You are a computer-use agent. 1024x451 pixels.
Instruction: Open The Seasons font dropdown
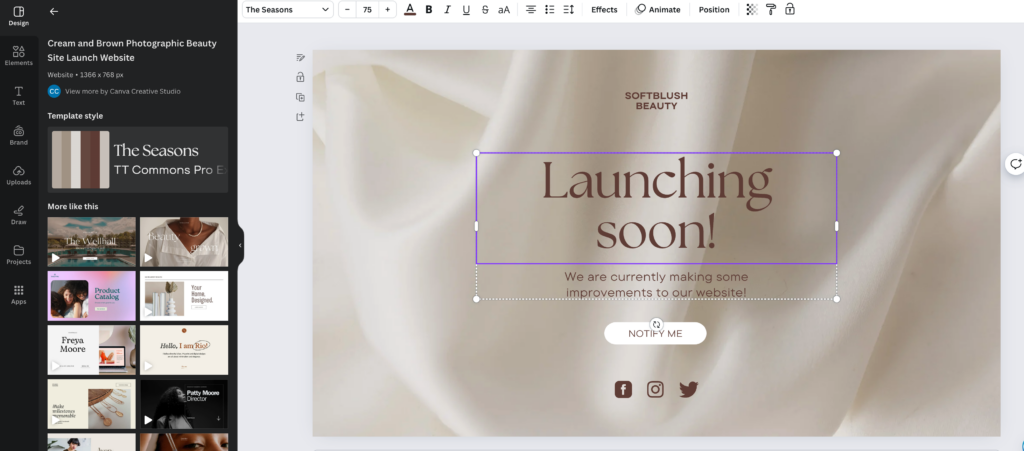tap(287, 9)
